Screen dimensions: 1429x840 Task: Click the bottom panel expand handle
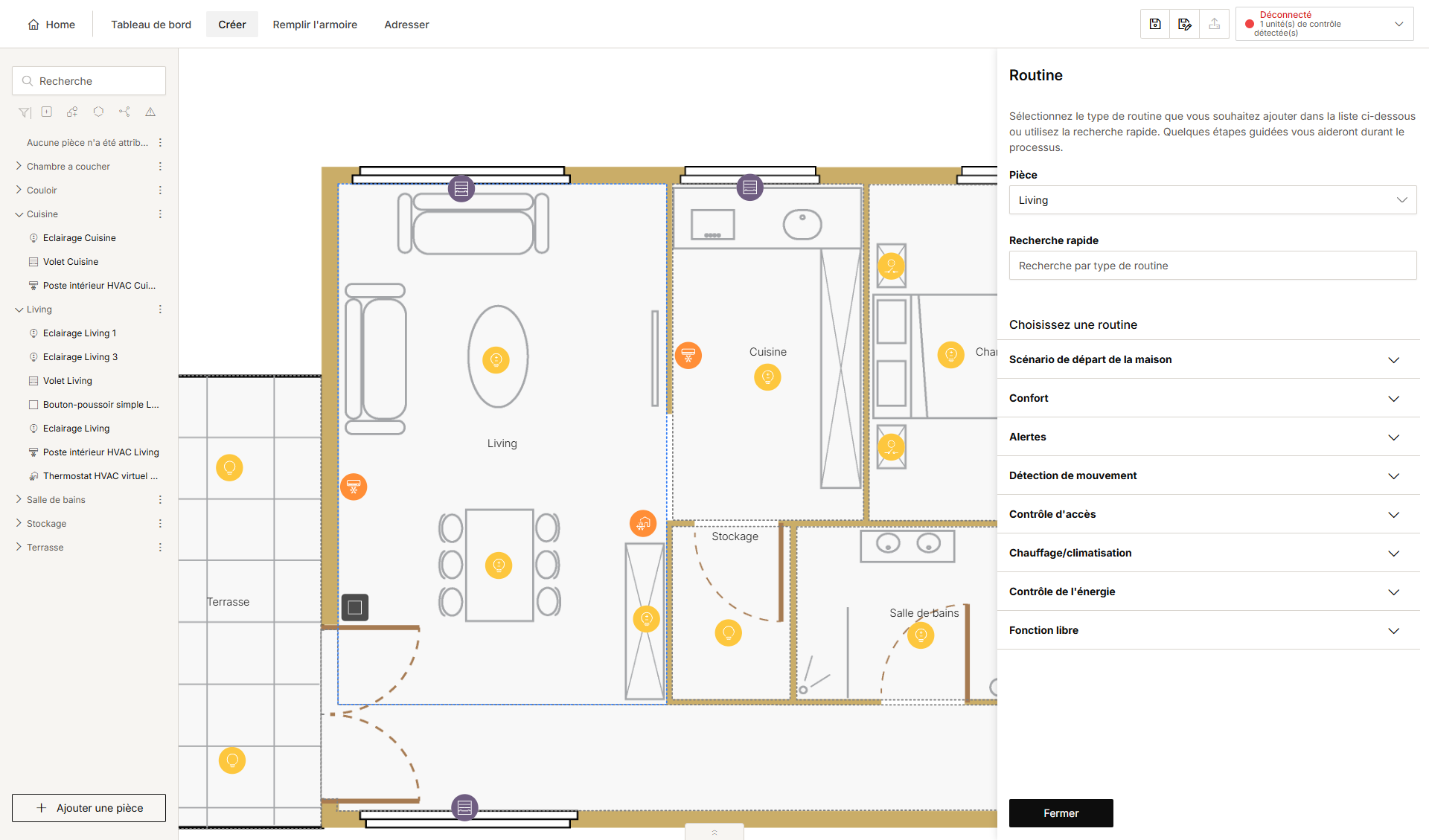click(x=714, y=832)
